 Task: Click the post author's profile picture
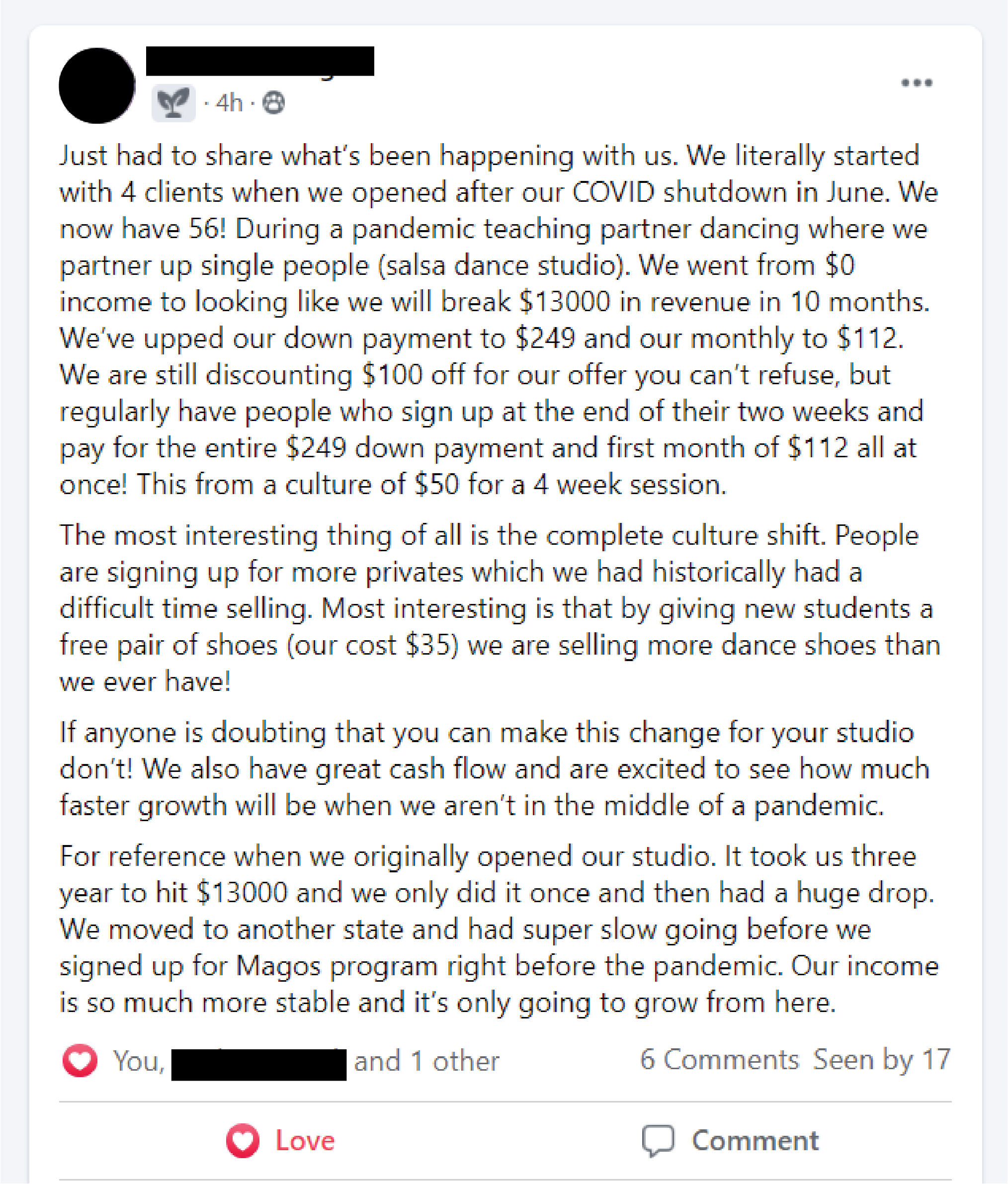coord(97,85)
